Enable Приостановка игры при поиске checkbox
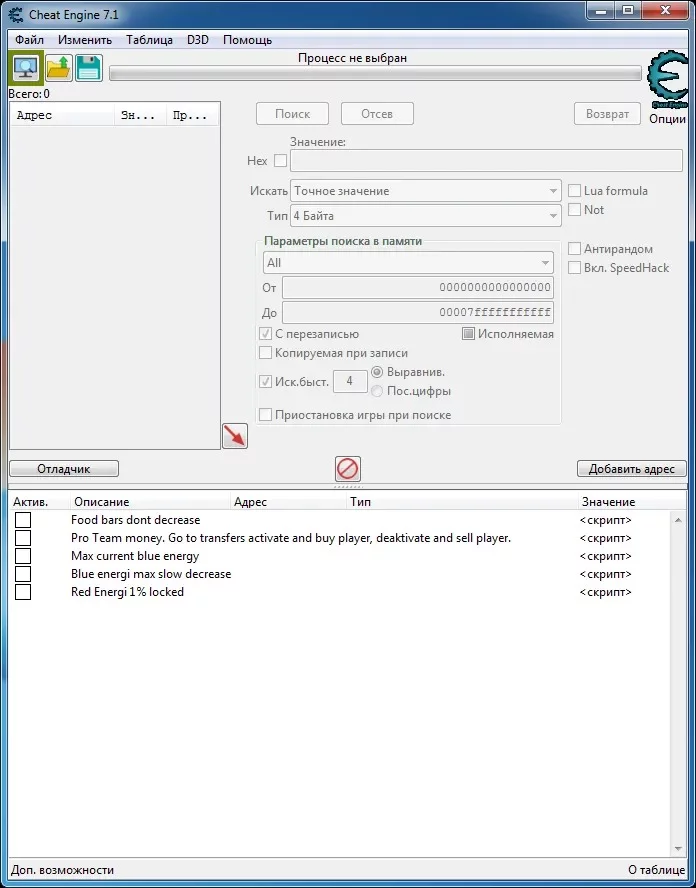The image size is (696, 888). point(265,415)
